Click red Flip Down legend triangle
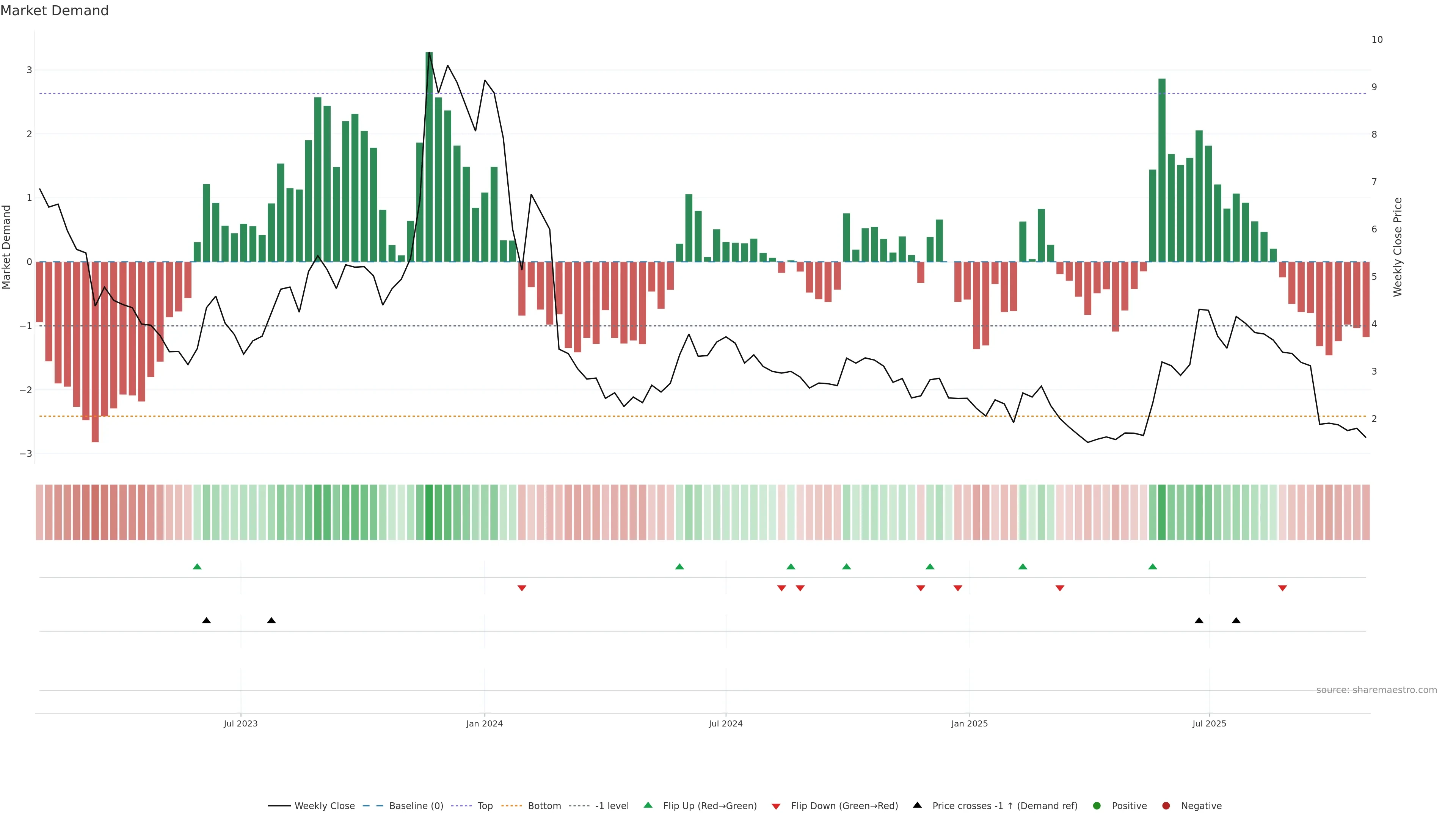 pos(776,806)
